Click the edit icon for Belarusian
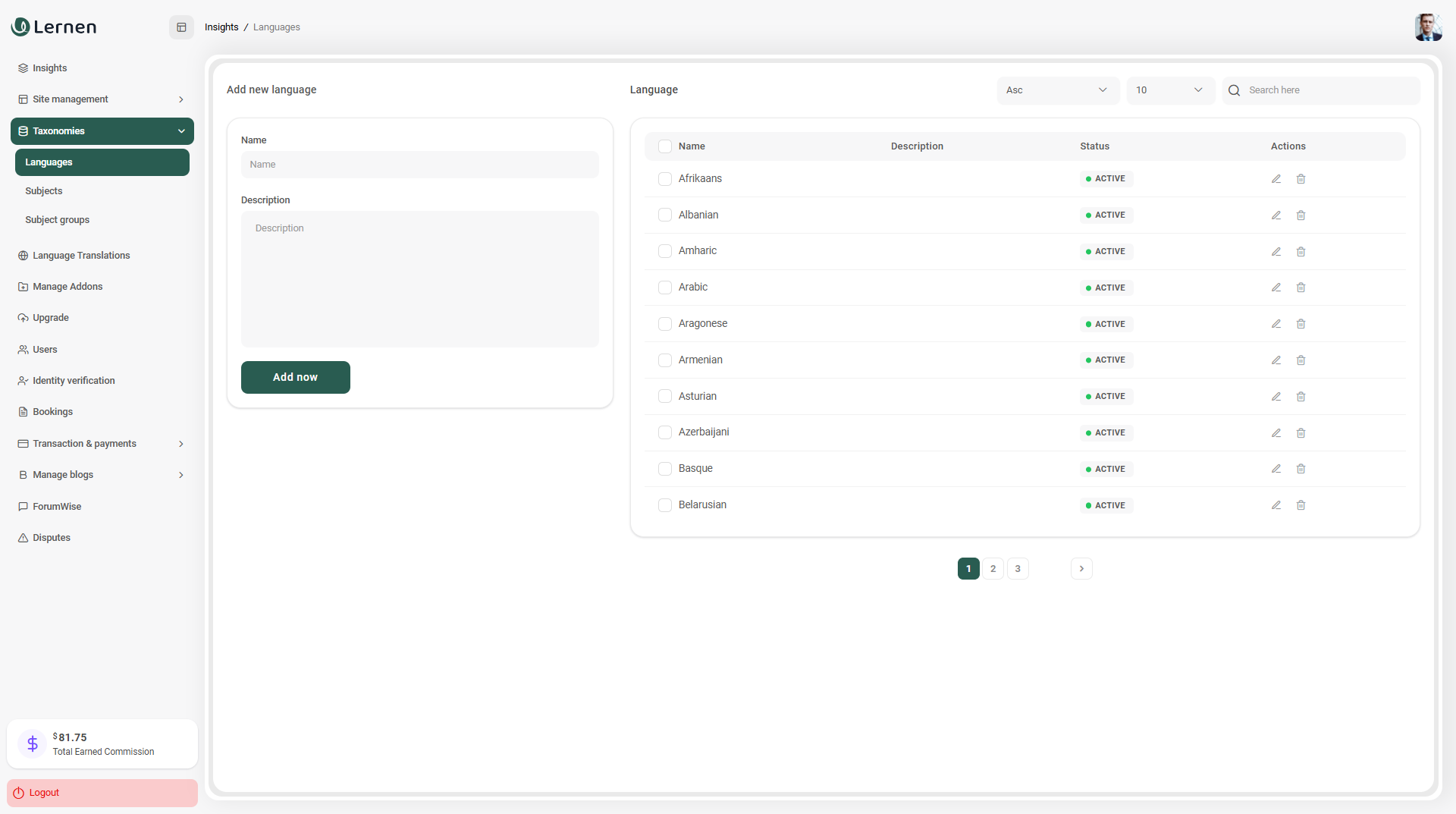Viewport: 1456px width, 814px height. pyautogui.click(x=1276, y=505)
